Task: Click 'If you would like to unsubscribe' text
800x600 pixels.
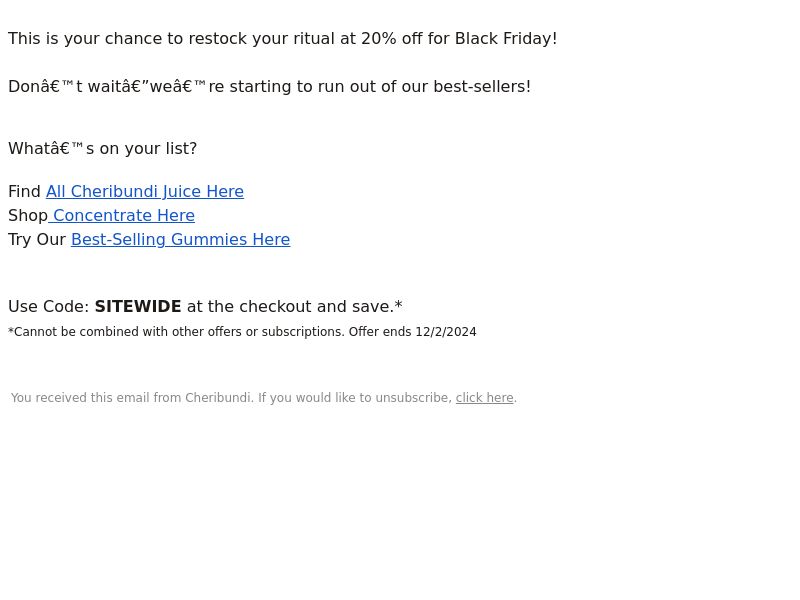Action: click(355, 397)
